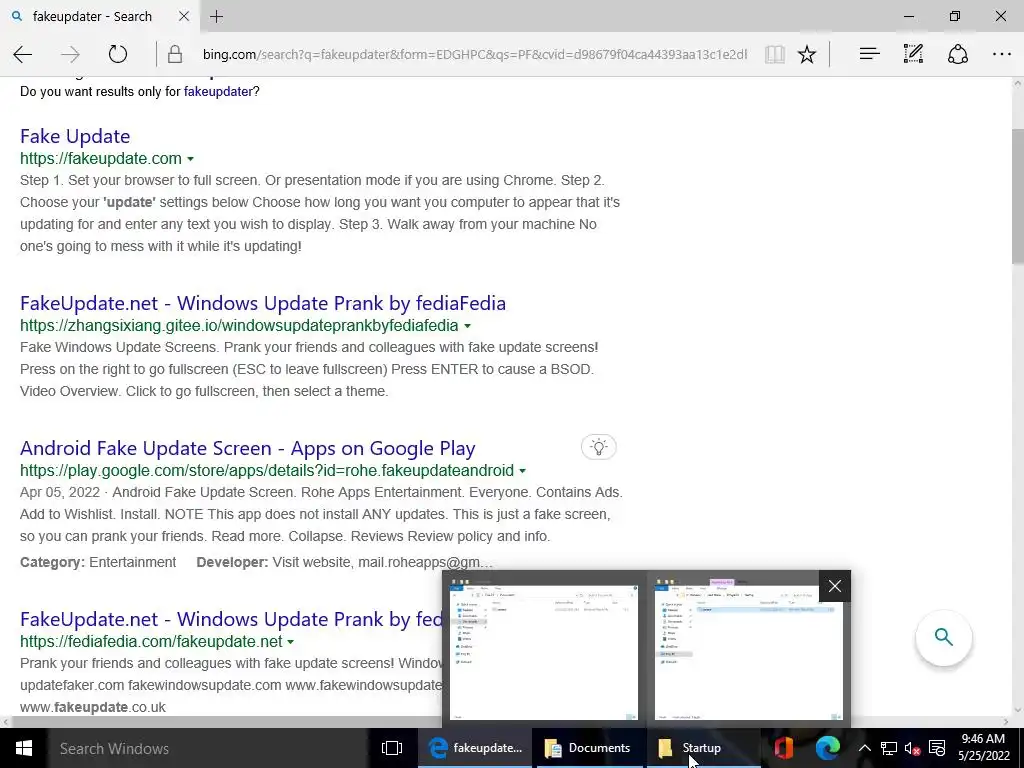Open the Hub lines icon
The width and height of the screenshot is (1024, 768).
pyautogui.click(x=869, y=54)
